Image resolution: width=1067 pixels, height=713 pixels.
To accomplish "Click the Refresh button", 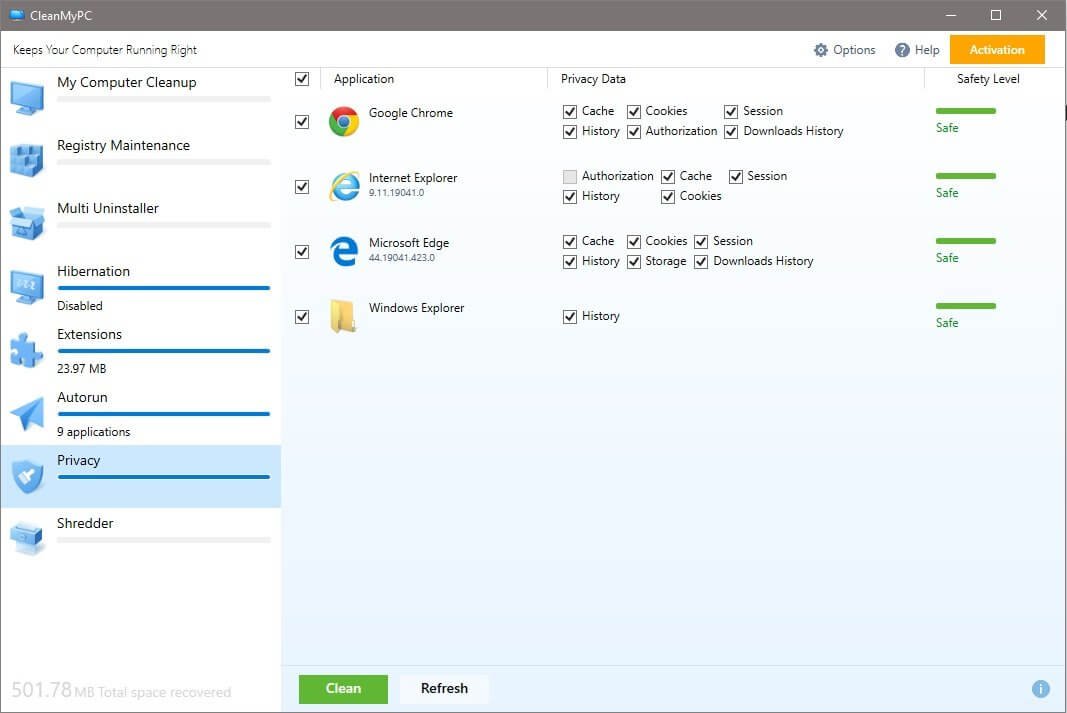I will coord(444,689).
